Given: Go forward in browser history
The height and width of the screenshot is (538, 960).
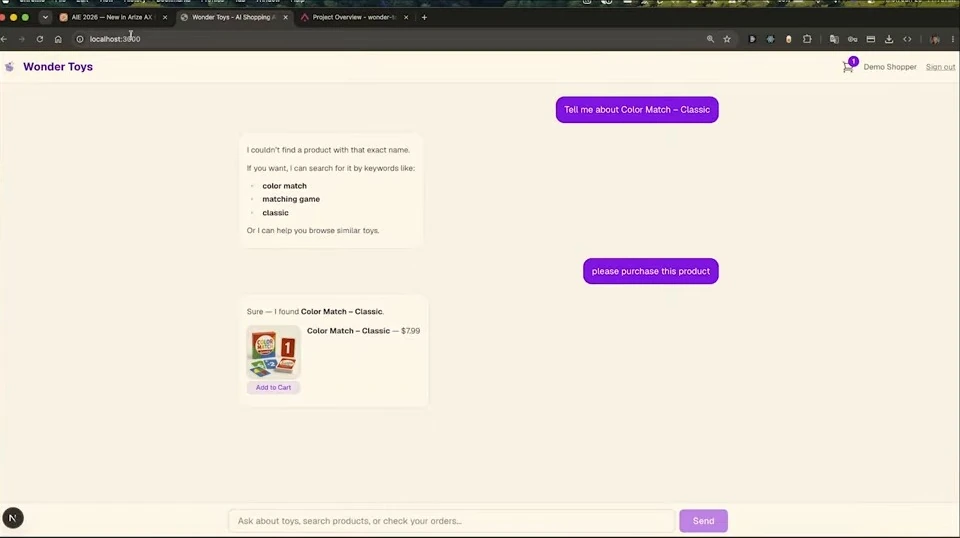Looking at the screenshot, I should pos(22,39).
